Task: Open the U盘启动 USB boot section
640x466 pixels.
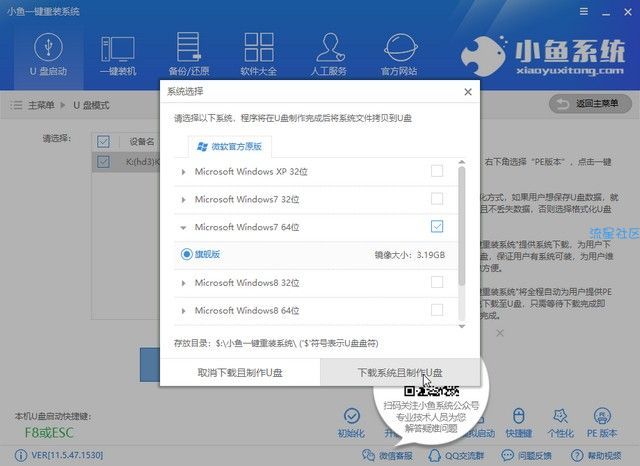Action: pyautogui.click(x=49, y=55)
